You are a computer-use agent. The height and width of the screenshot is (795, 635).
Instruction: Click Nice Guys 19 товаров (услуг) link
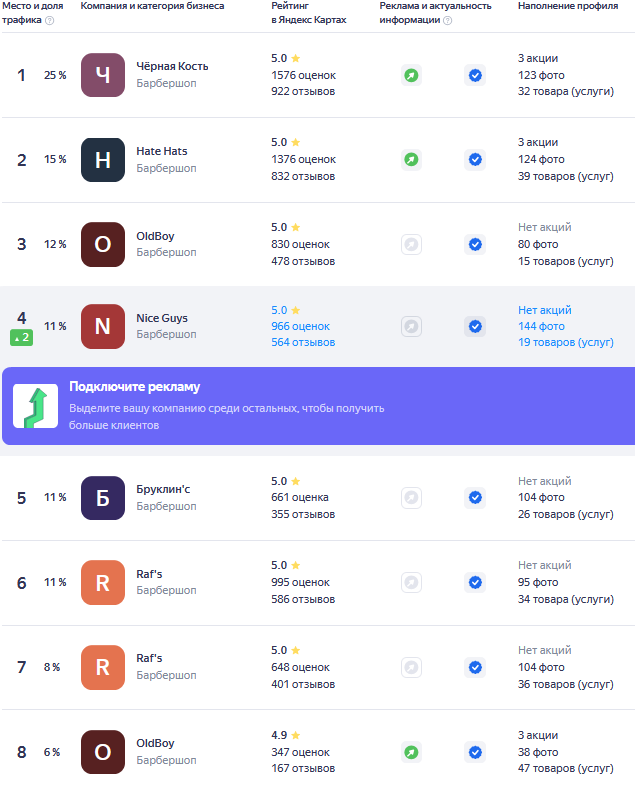point(565,342)
